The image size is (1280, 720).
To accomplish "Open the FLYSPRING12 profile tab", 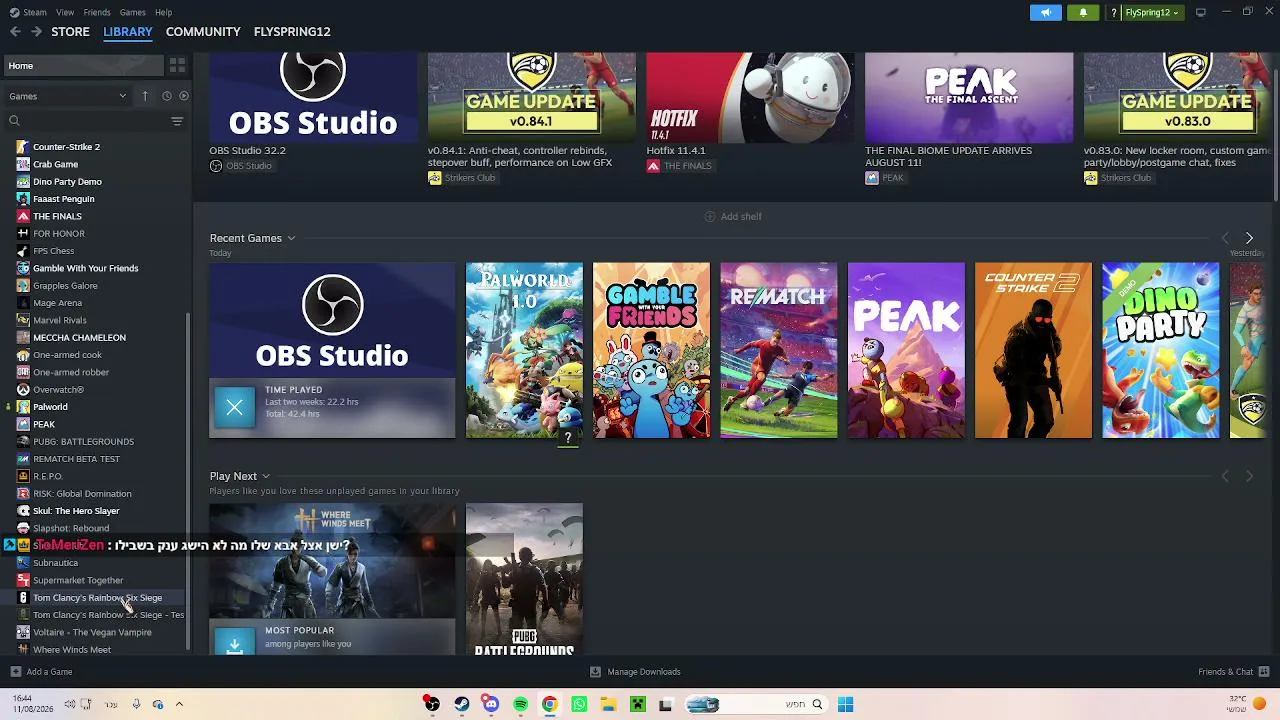I will 292,32.
